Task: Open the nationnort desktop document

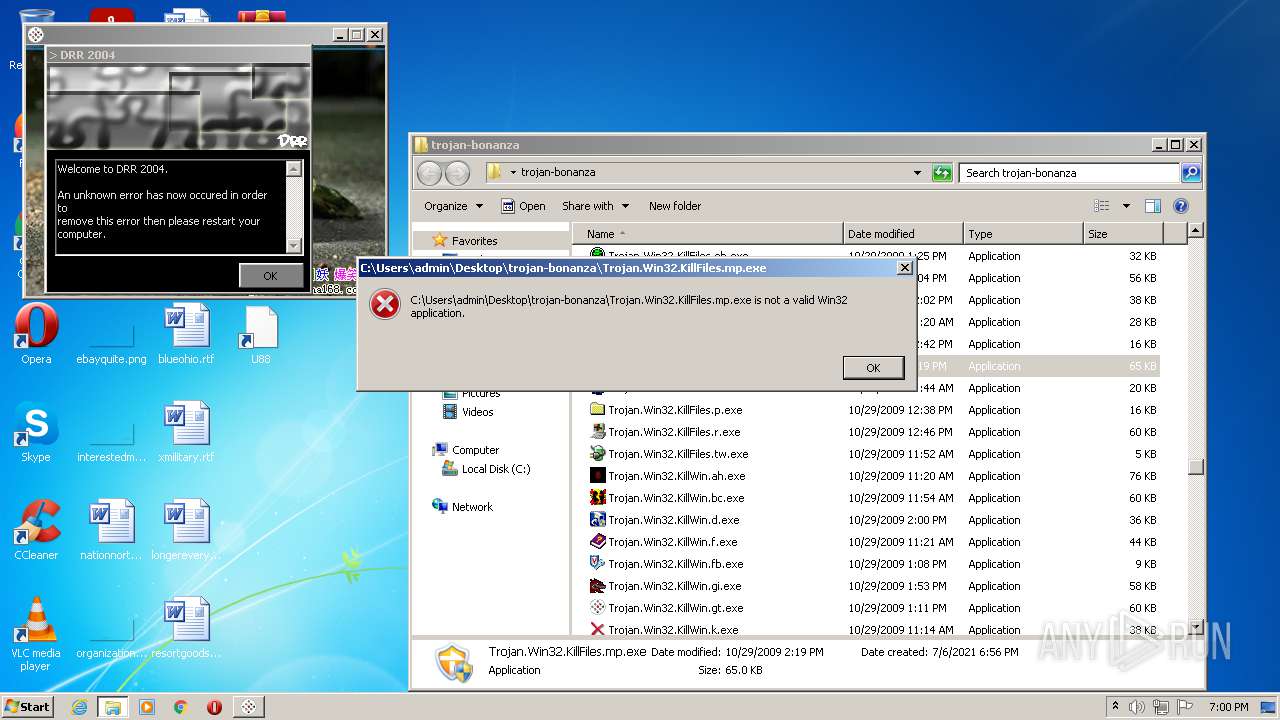Action: tap(111, 530)
